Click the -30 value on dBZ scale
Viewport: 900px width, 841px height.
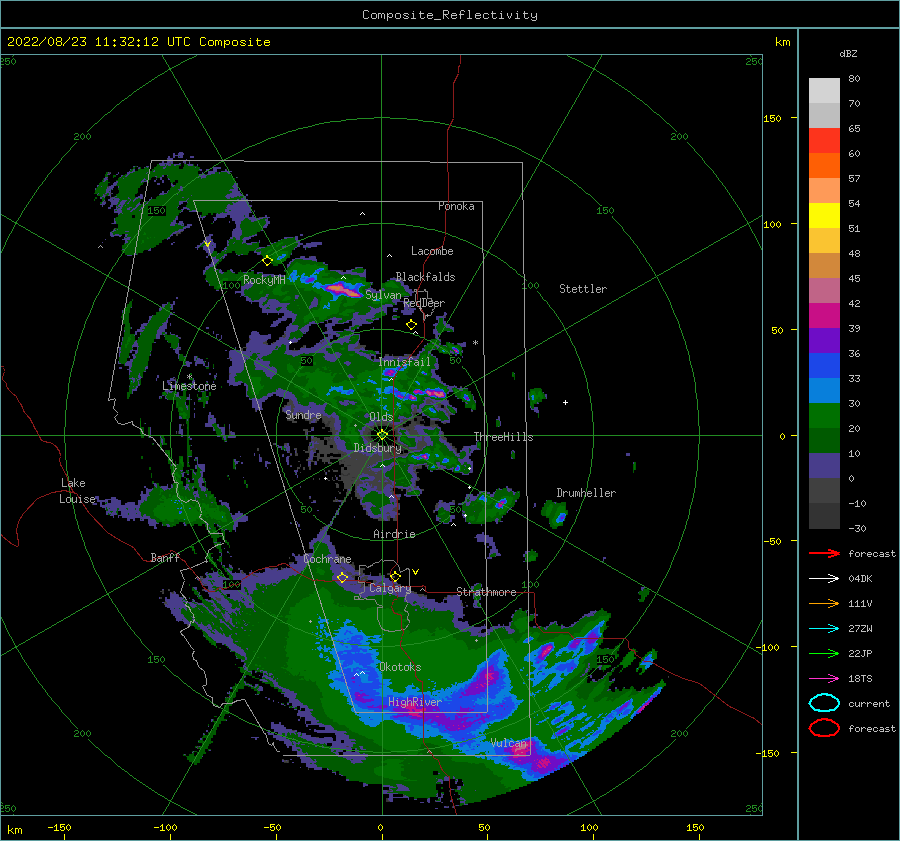pyautogui.click(x=857, y=528)
